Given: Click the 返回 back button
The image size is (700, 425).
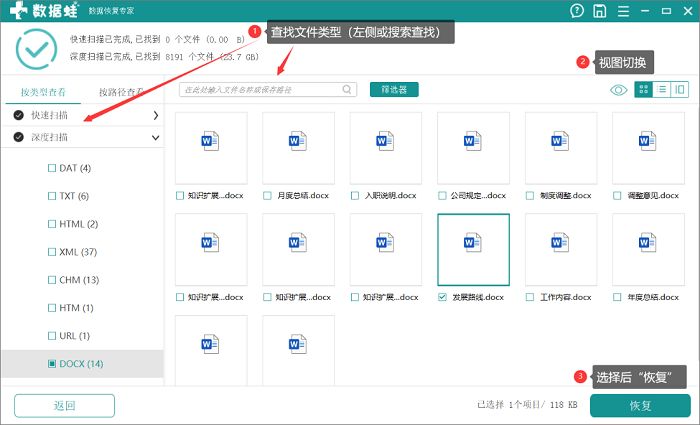Looking at the screenshot, I should [64, 405].
